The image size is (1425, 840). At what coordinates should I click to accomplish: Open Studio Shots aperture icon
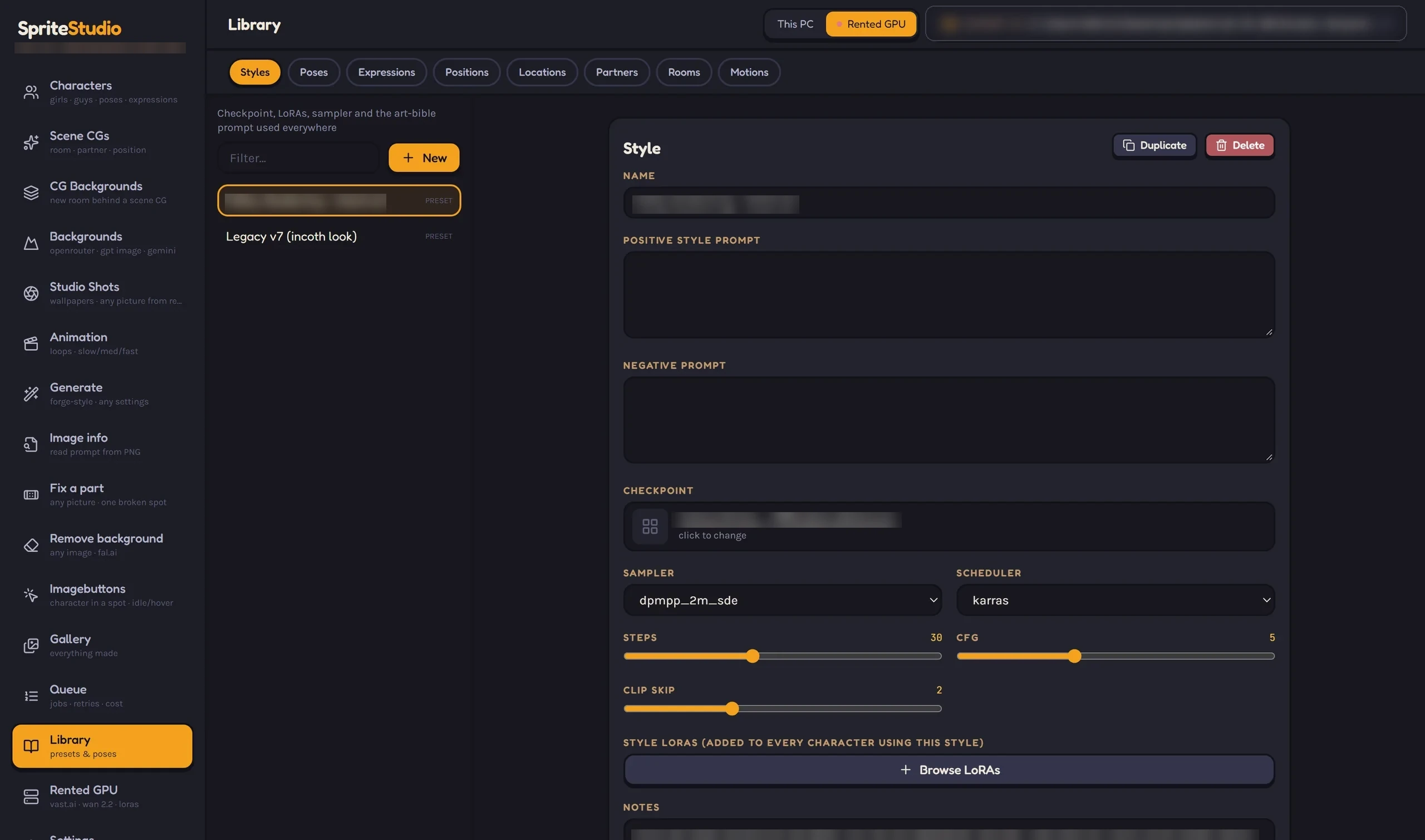31,293
